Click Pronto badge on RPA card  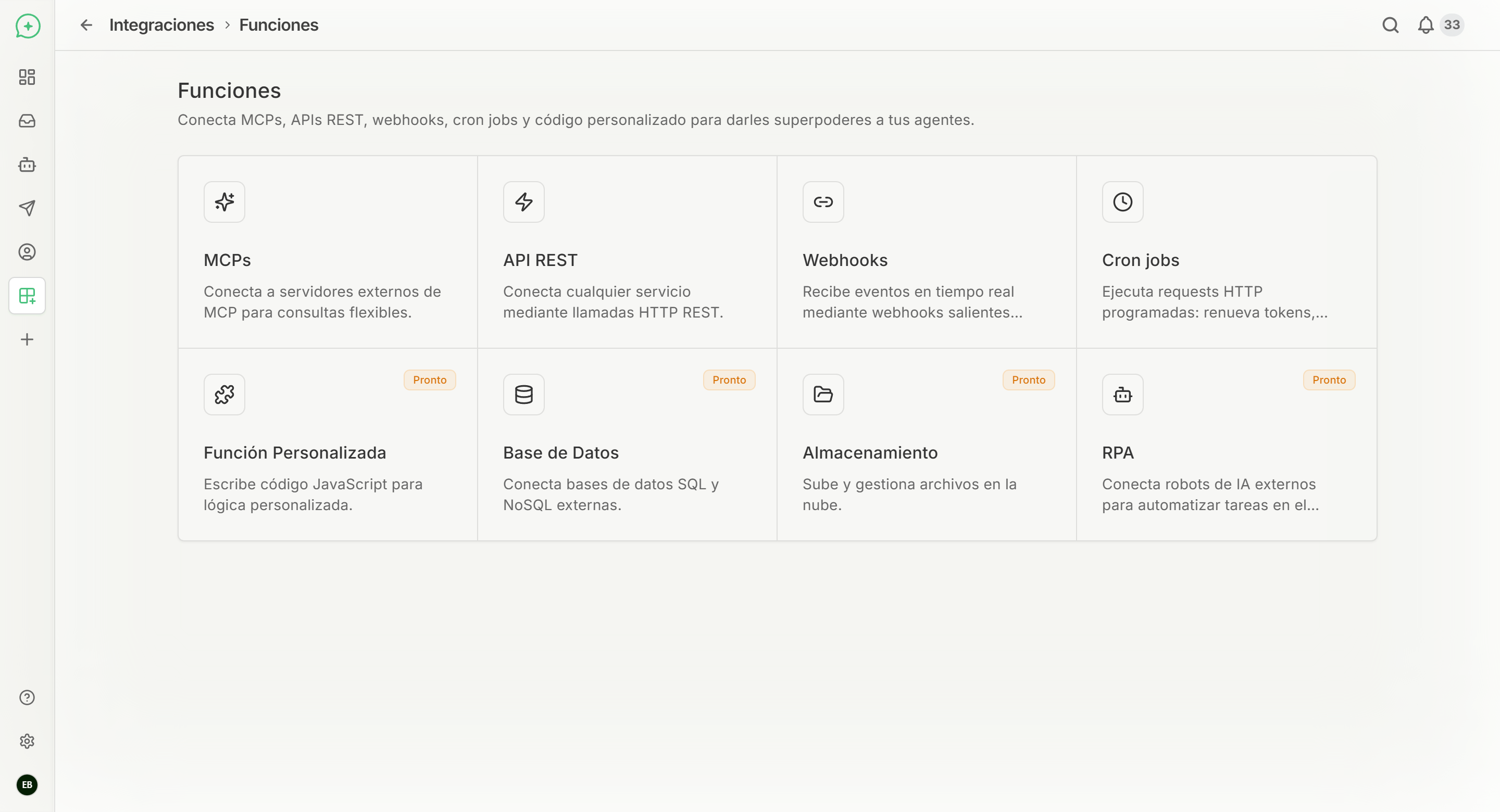click(x=1329, y=380)
